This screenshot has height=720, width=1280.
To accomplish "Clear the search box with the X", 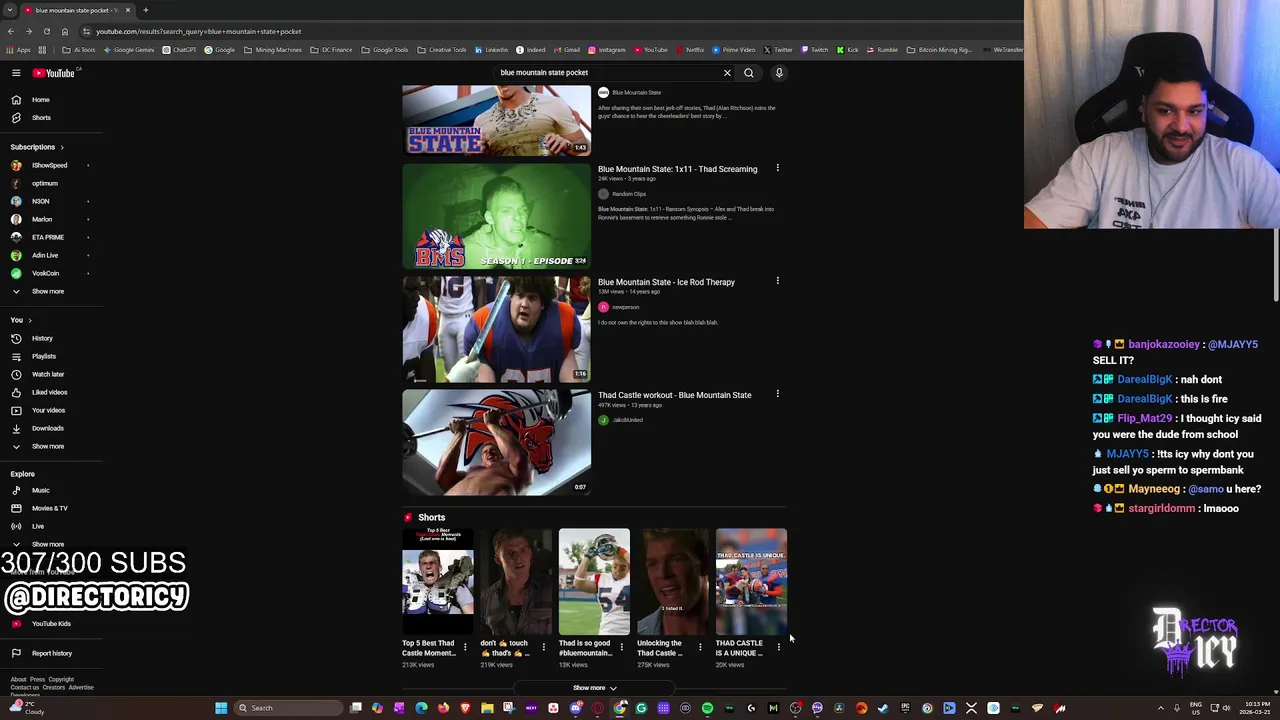I will (727, 73).
